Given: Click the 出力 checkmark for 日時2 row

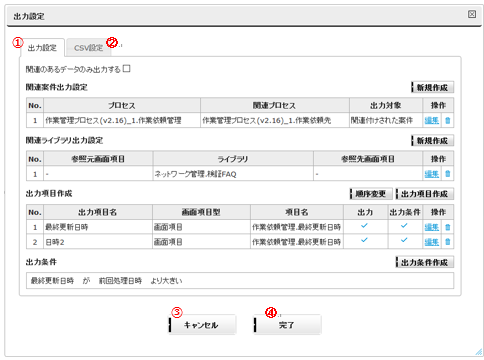Looking at the screenshot, I should (x=364, y=240).
